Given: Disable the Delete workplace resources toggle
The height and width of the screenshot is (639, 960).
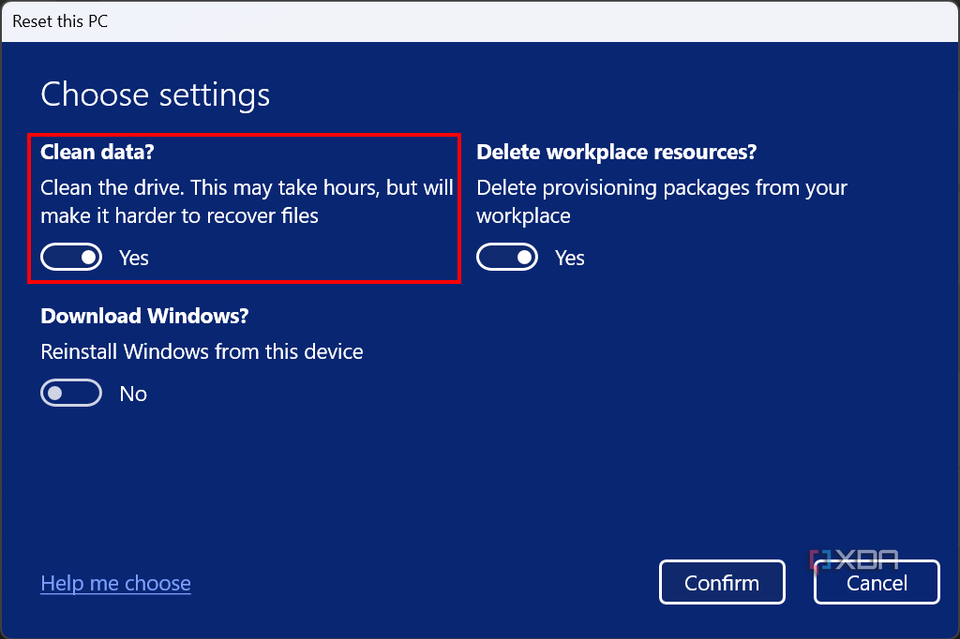Looking at the screenshot, I should (x=507, y=258).
